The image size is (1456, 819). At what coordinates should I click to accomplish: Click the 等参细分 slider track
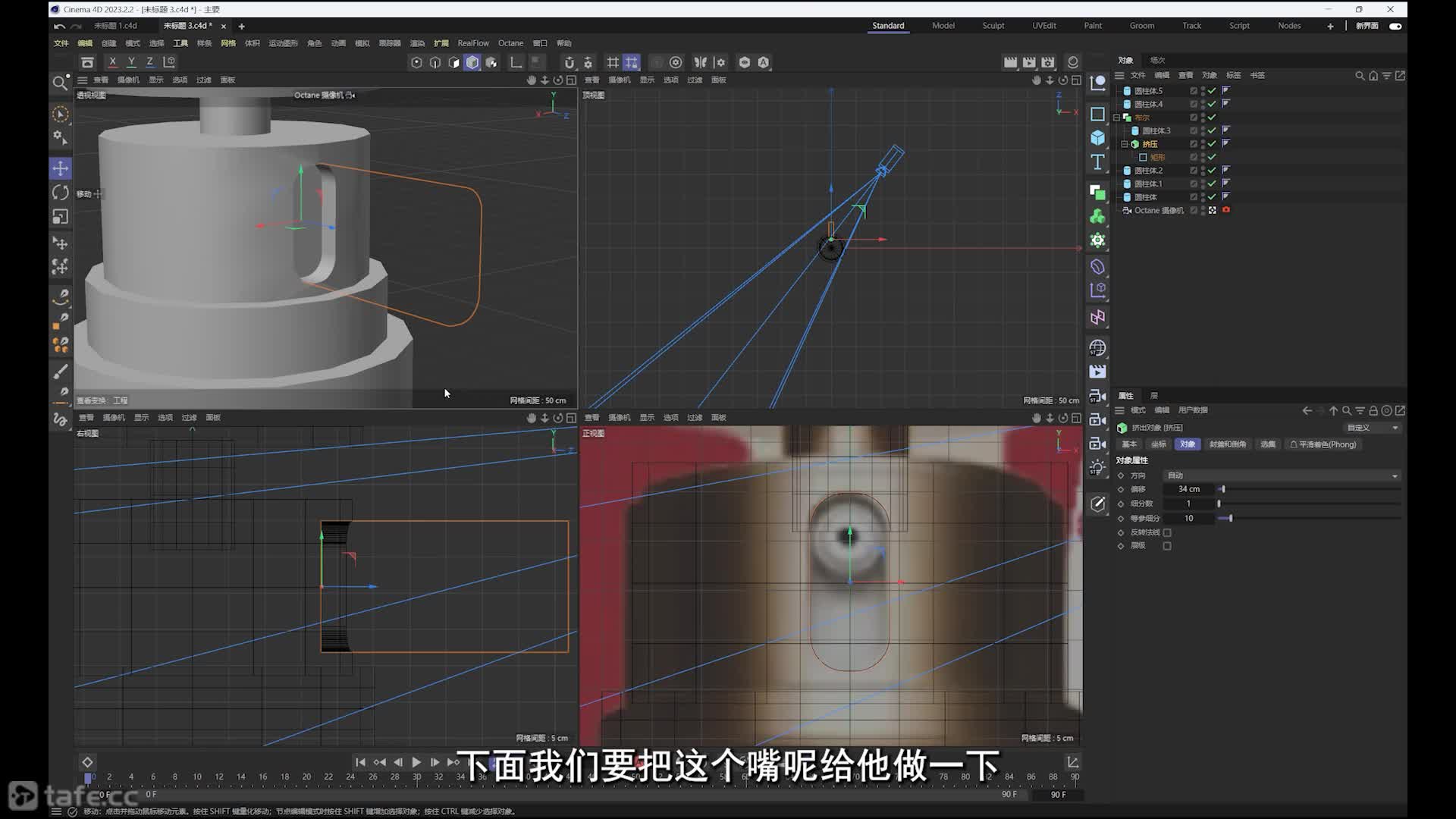coord(1309,518)
